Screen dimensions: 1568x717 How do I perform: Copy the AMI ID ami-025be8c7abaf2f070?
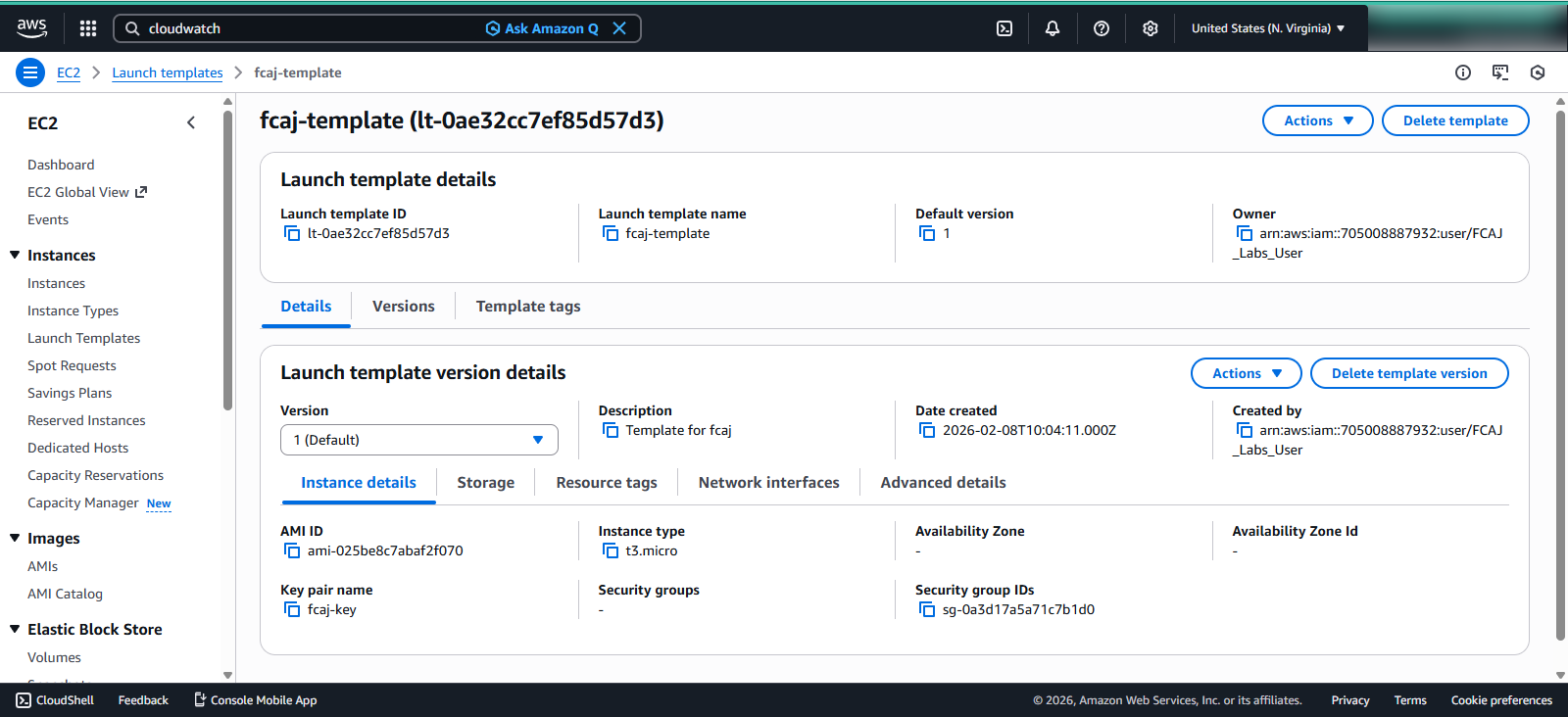[x=292, y=550]
